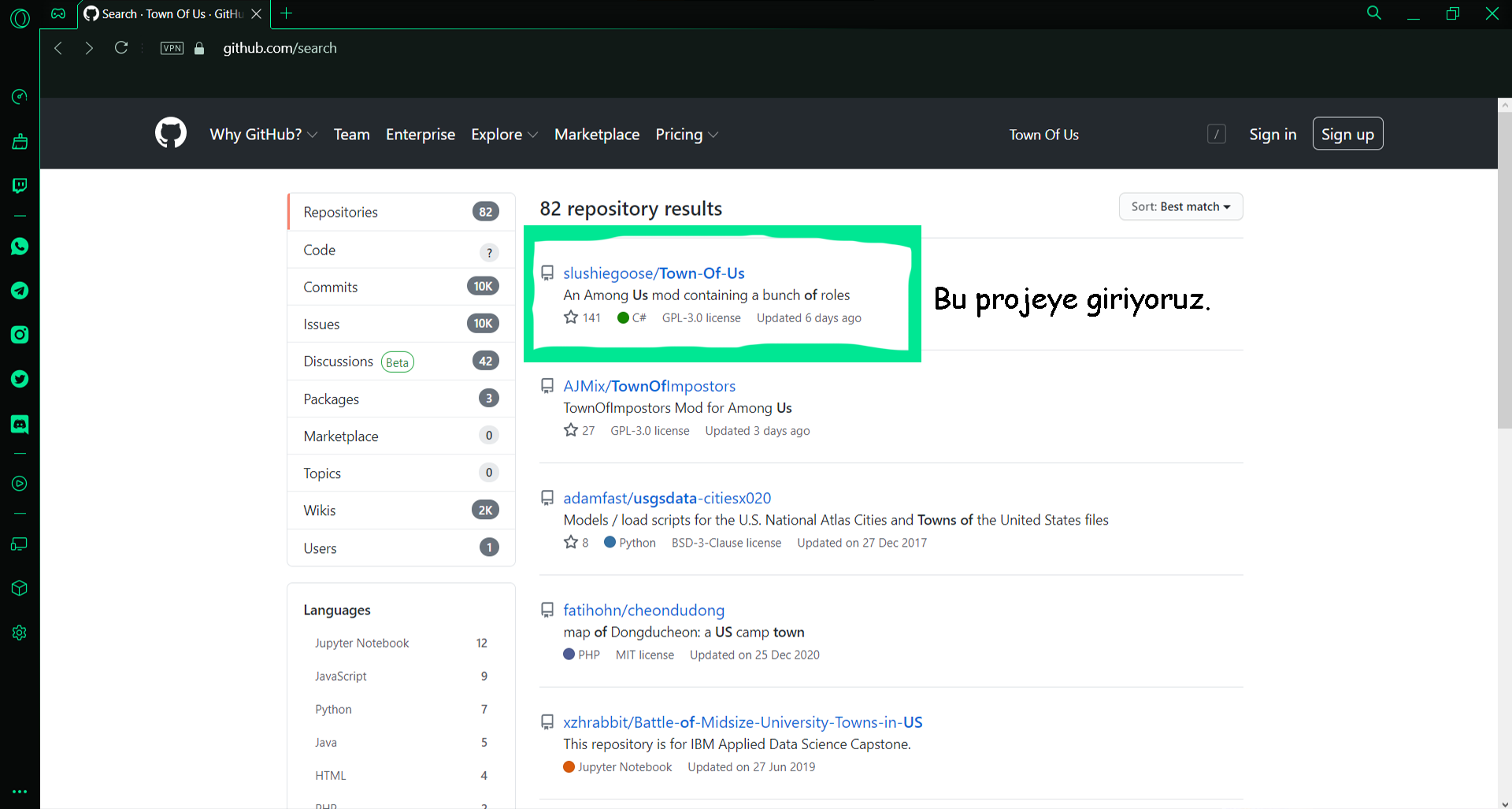
Task: Open the sidebar cube Extensions icon
Action: pos(20,588)
